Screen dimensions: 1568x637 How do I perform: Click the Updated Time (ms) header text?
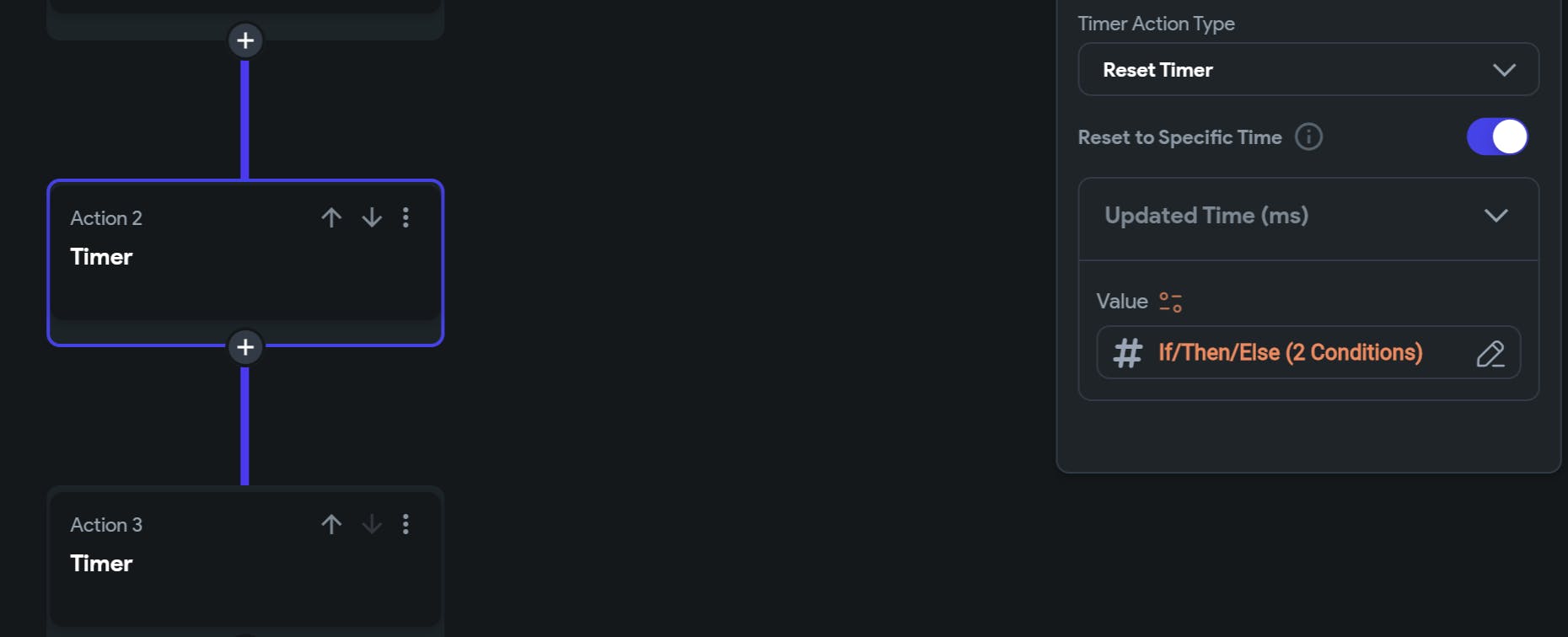tap(1206, 216)
